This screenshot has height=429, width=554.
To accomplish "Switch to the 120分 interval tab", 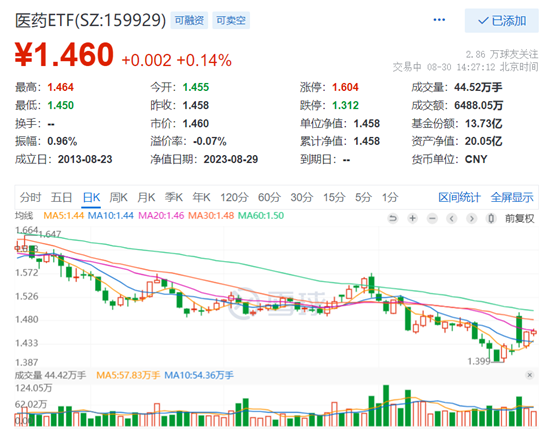I will coord(235,197).
